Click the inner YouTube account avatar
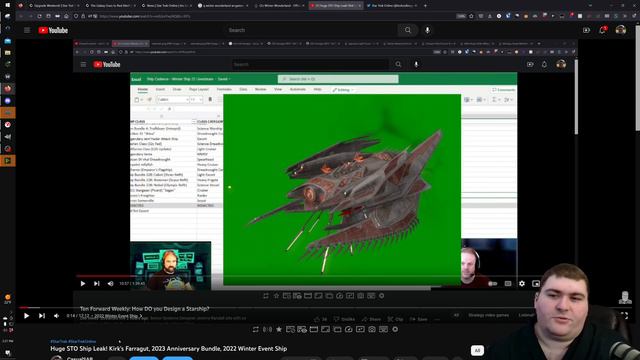 [561, 64]
